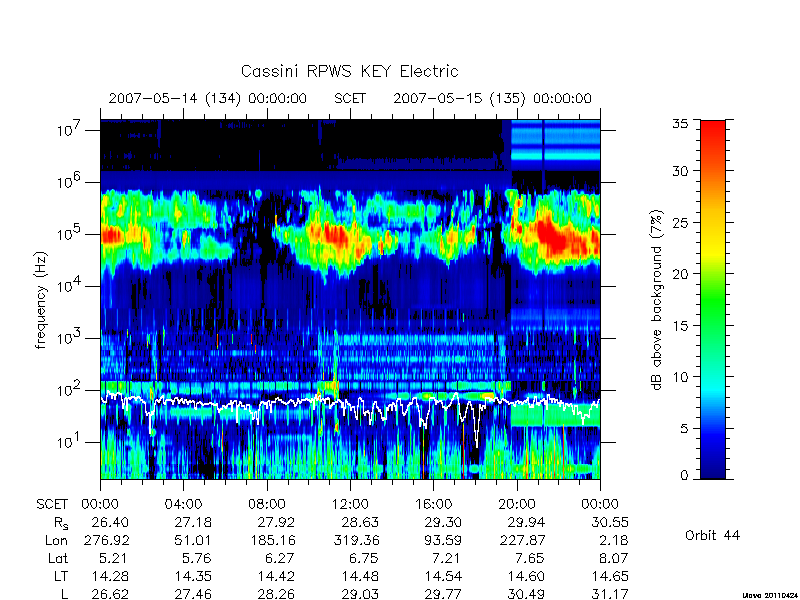The image size is (800, 600).
Task: Click the Rs value 28.63
Action: pos(360,522)
